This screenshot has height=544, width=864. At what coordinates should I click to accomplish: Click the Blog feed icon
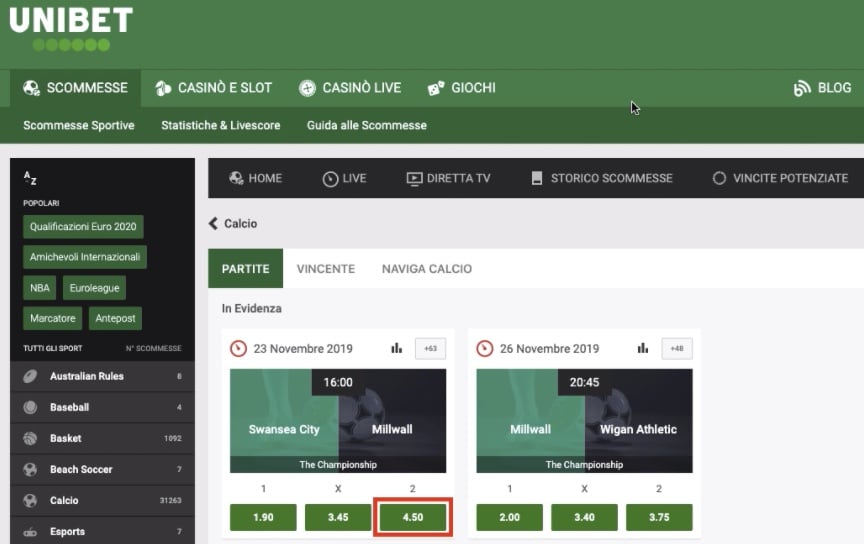pyautogui.click(x=801, y=88)
